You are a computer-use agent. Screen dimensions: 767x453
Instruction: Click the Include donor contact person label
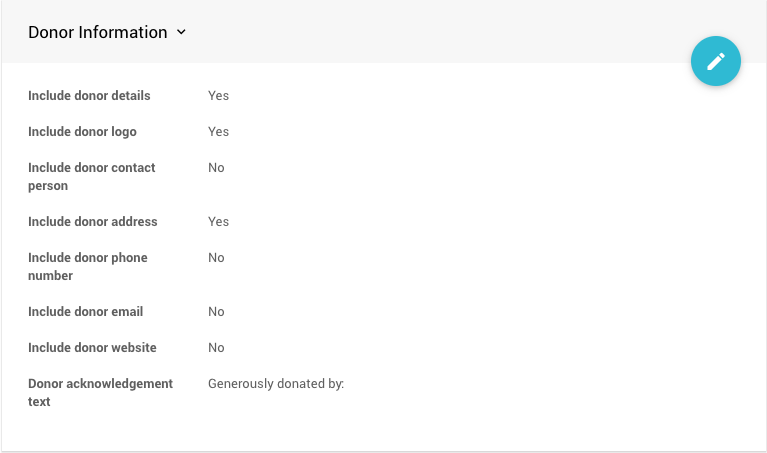click(x=91, y=176)
